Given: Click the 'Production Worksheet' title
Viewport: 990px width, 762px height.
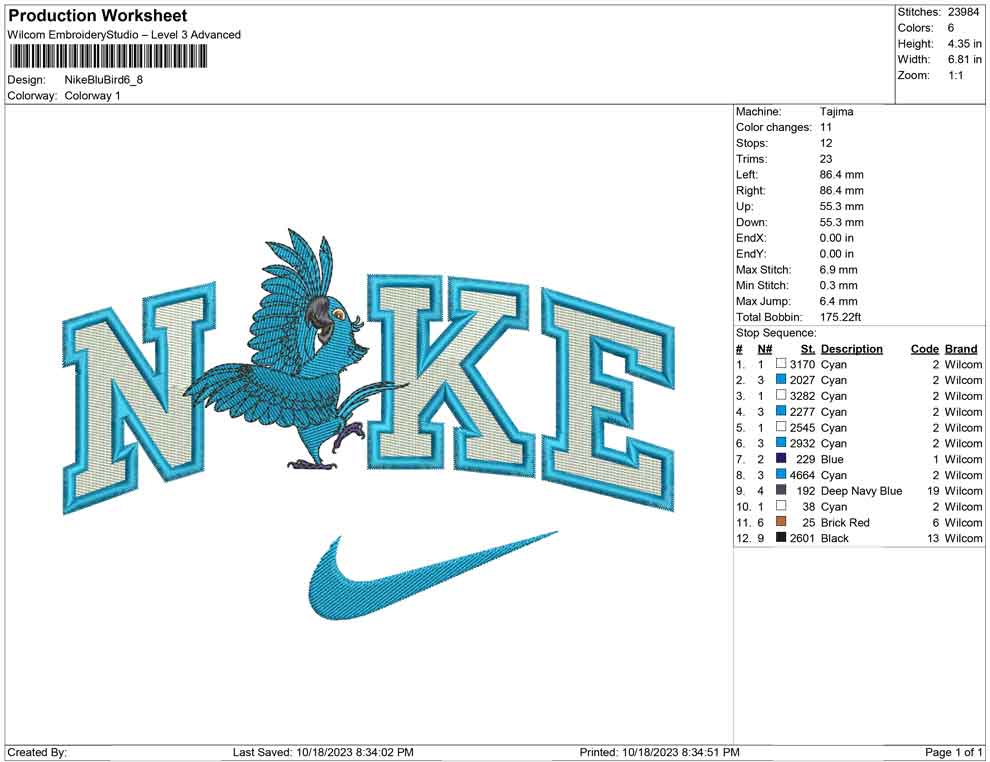Looking at the screenshot, I should coord(98,16).
